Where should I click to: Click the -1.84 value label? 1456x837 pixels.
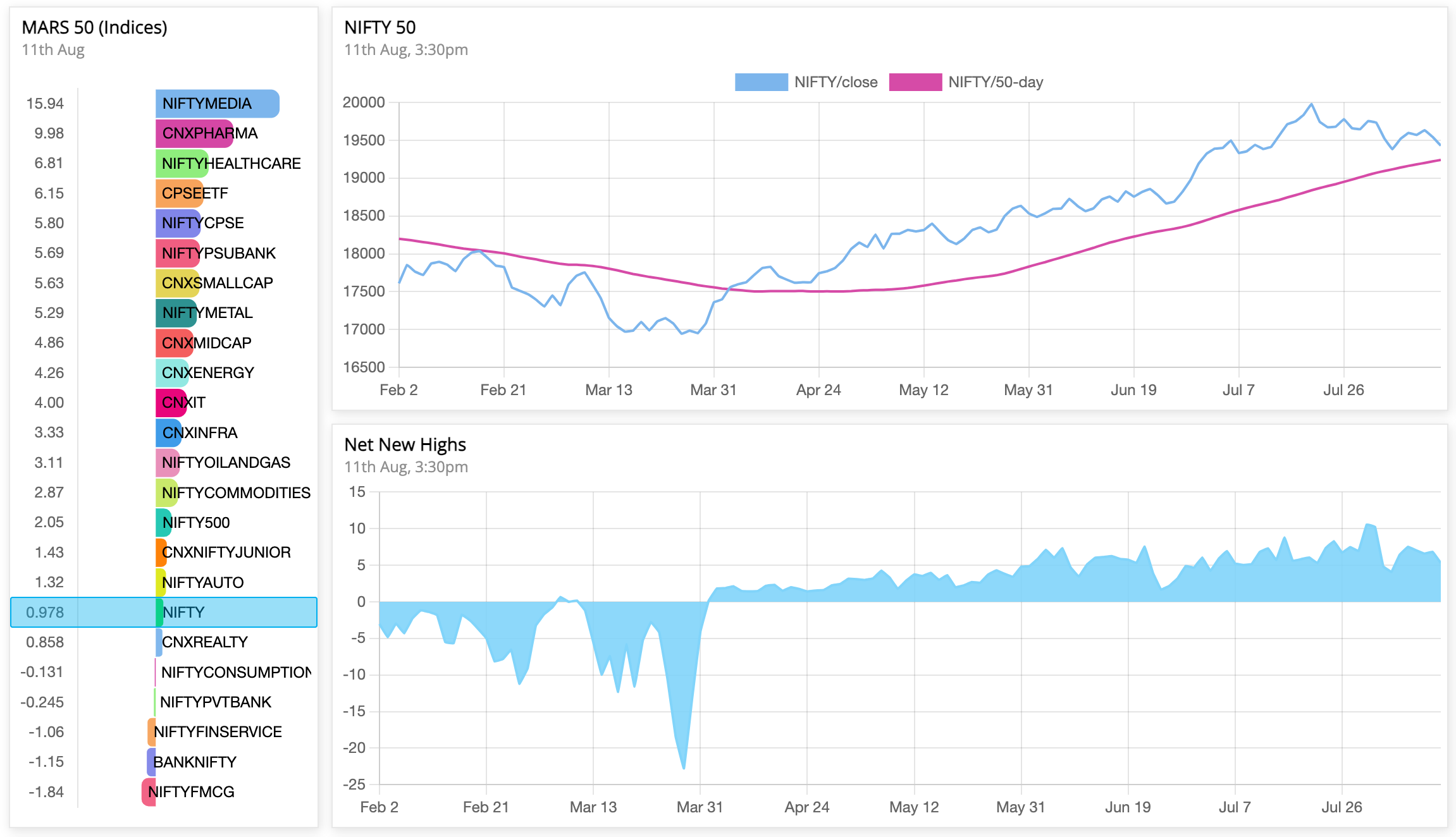(x=46, y=792)
